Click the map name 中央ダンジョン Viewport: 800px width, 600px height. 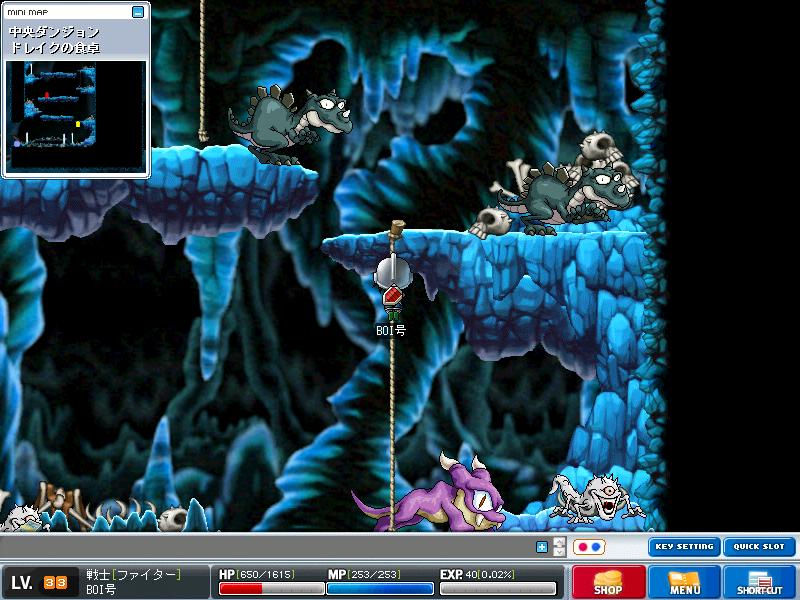(x=54, y=32)
